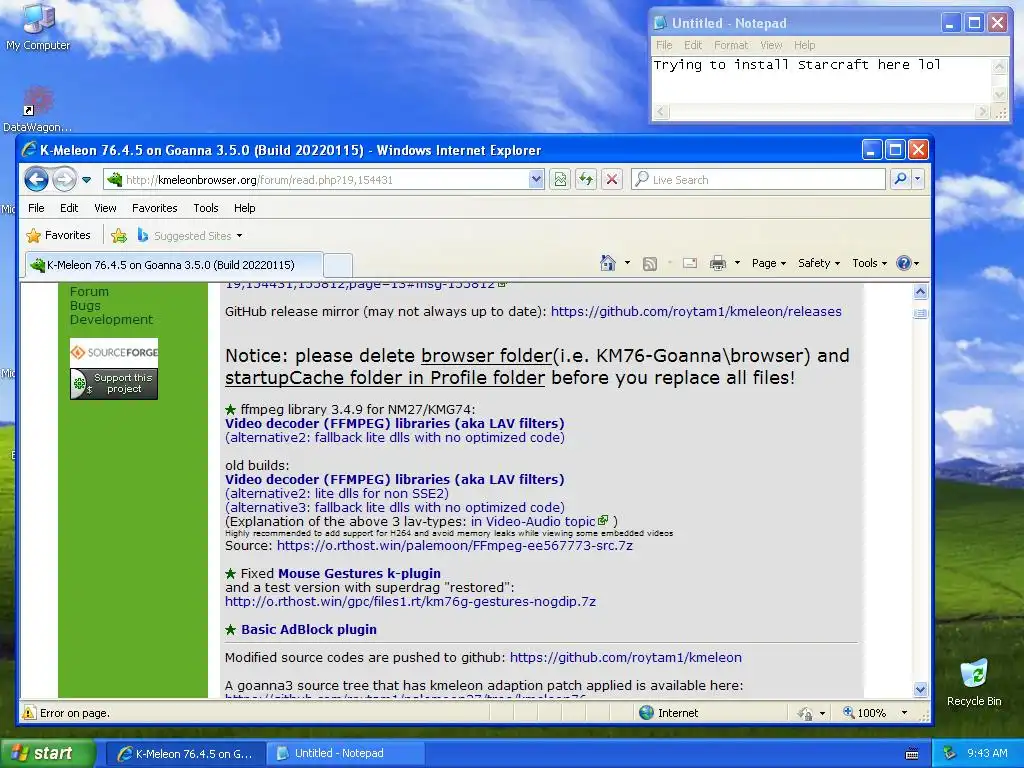
Task: Click the Protected Mode status bar icon
Action: point(805,713)
